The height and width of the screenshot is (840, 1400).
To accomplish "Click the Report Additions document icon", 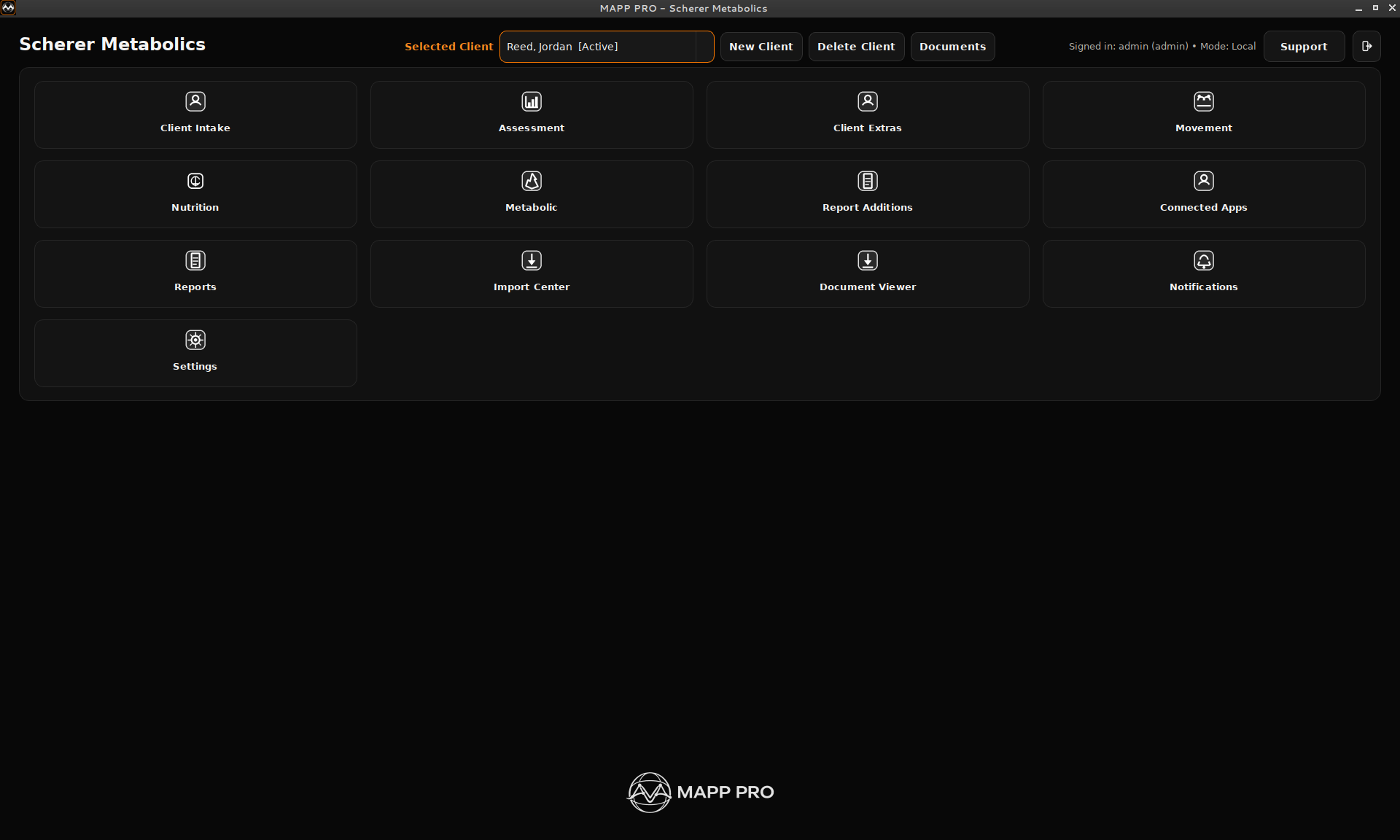I will coord(868,181).
